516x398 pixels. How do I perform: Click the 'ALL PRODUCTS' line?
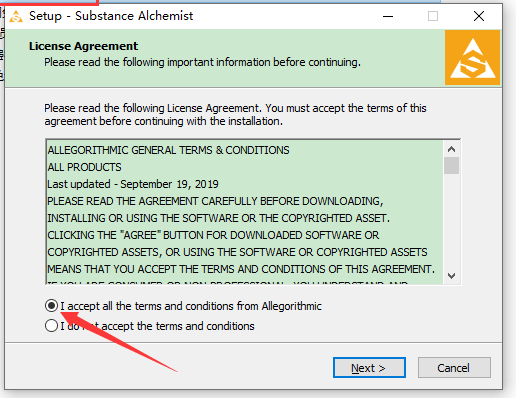pos(84,167)
